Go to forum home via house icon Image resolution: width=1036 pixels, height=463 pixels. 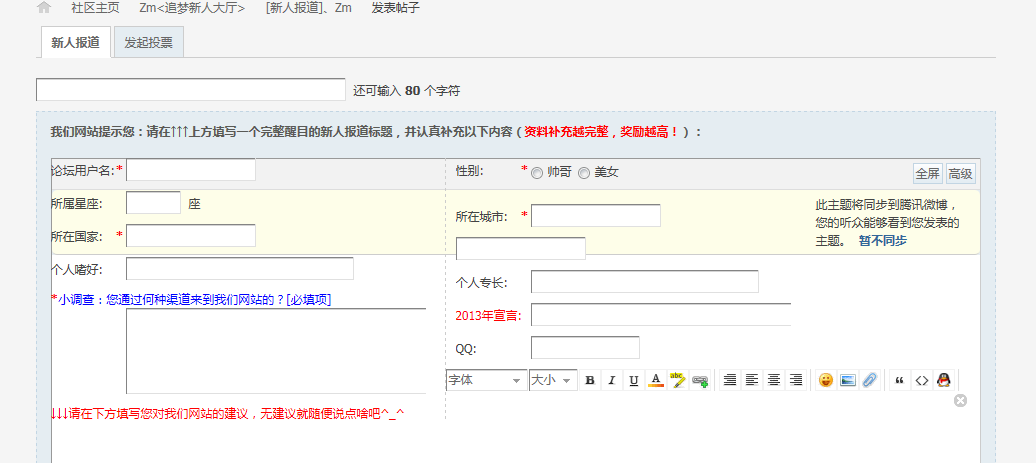44,8
